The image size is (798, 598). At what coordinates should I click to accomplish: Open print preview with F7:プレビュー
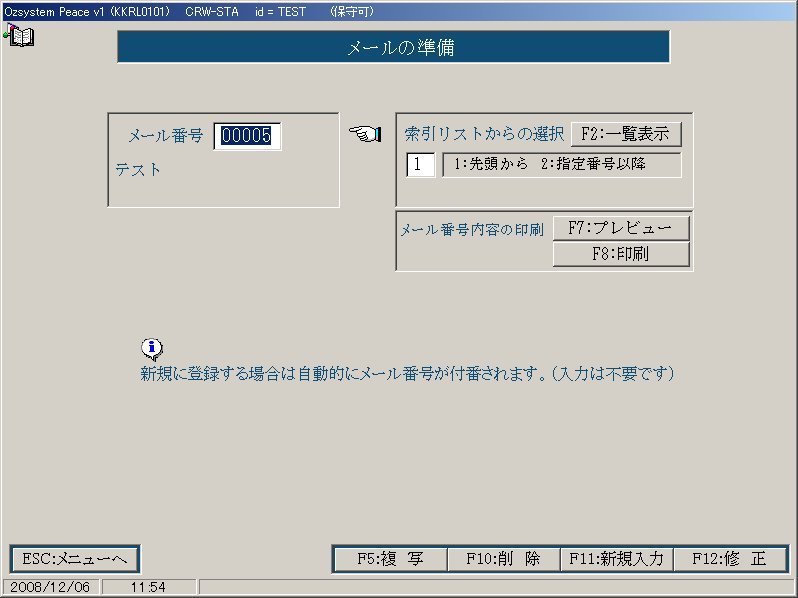[x=621, y=227]
